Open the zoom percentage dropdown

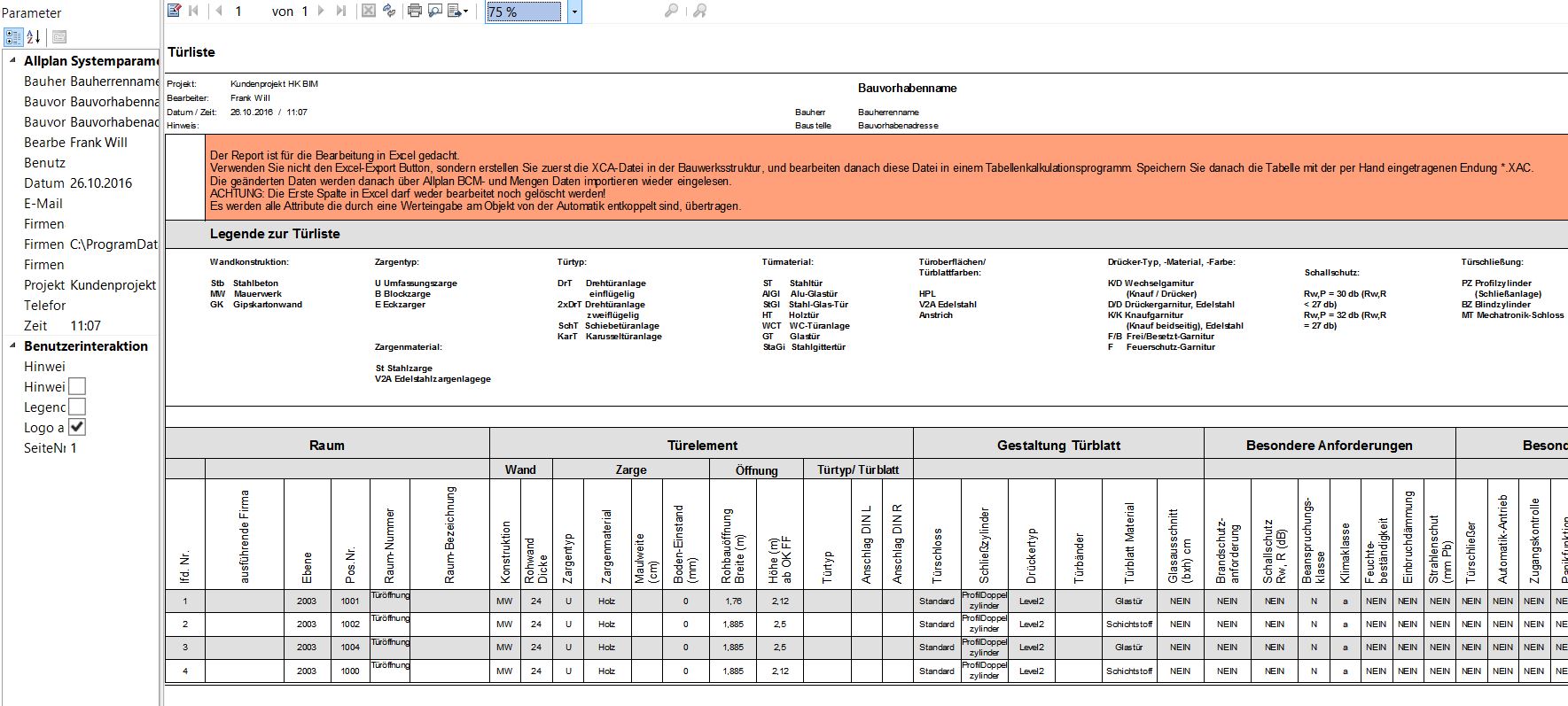pos(574,12)
